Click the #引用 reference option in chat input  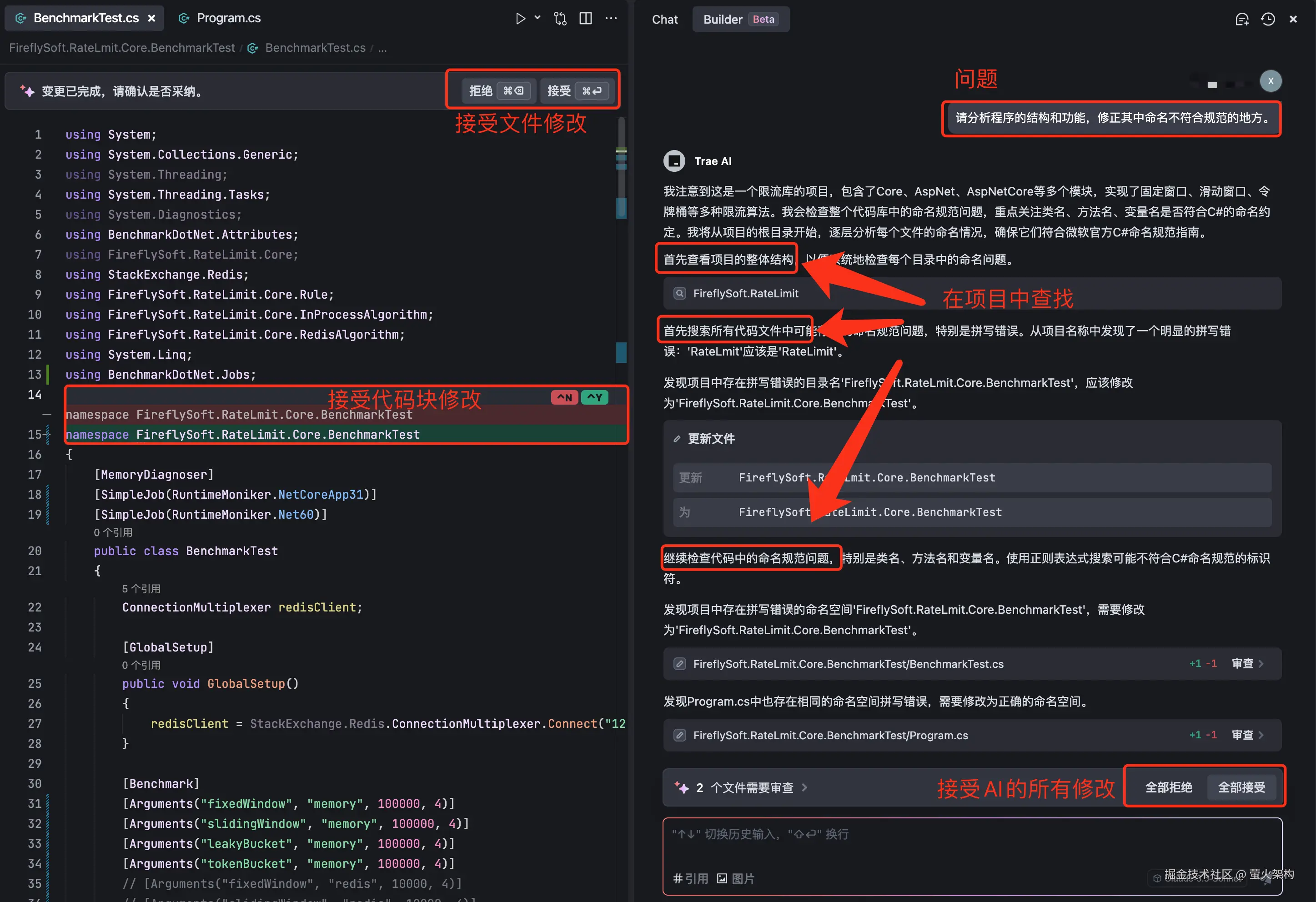click(x=690, y=878)
